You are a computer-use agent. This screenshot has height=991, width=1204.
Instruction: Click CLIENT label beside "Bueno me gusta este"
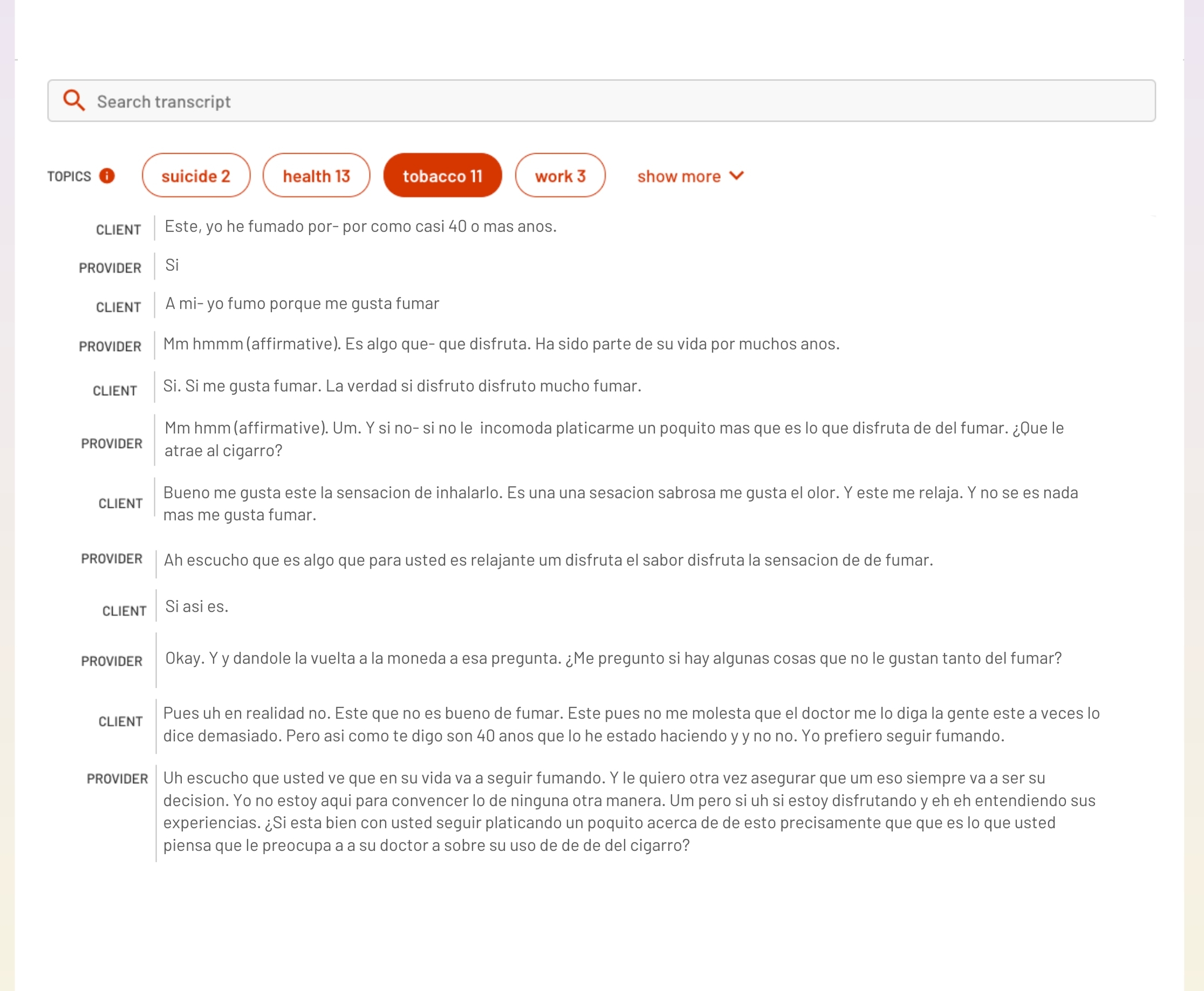(x=120, y=503)
